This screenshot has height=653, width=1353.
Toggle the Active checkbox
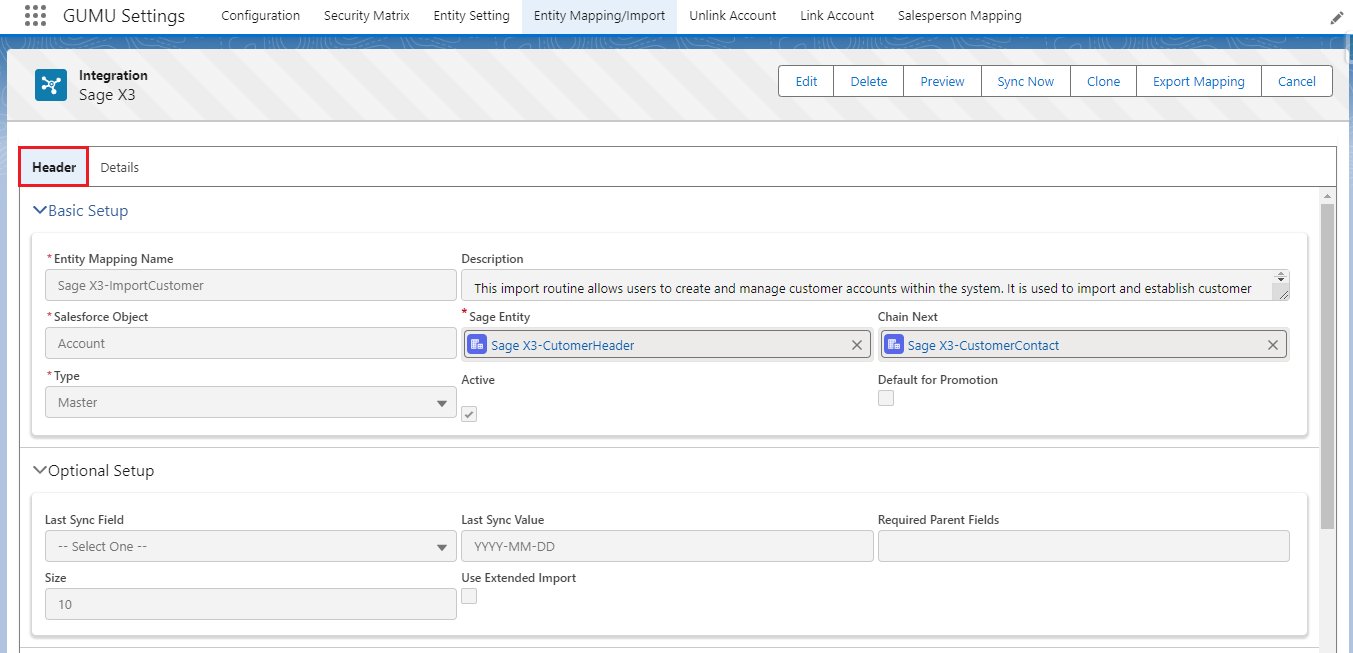[469, 414]
